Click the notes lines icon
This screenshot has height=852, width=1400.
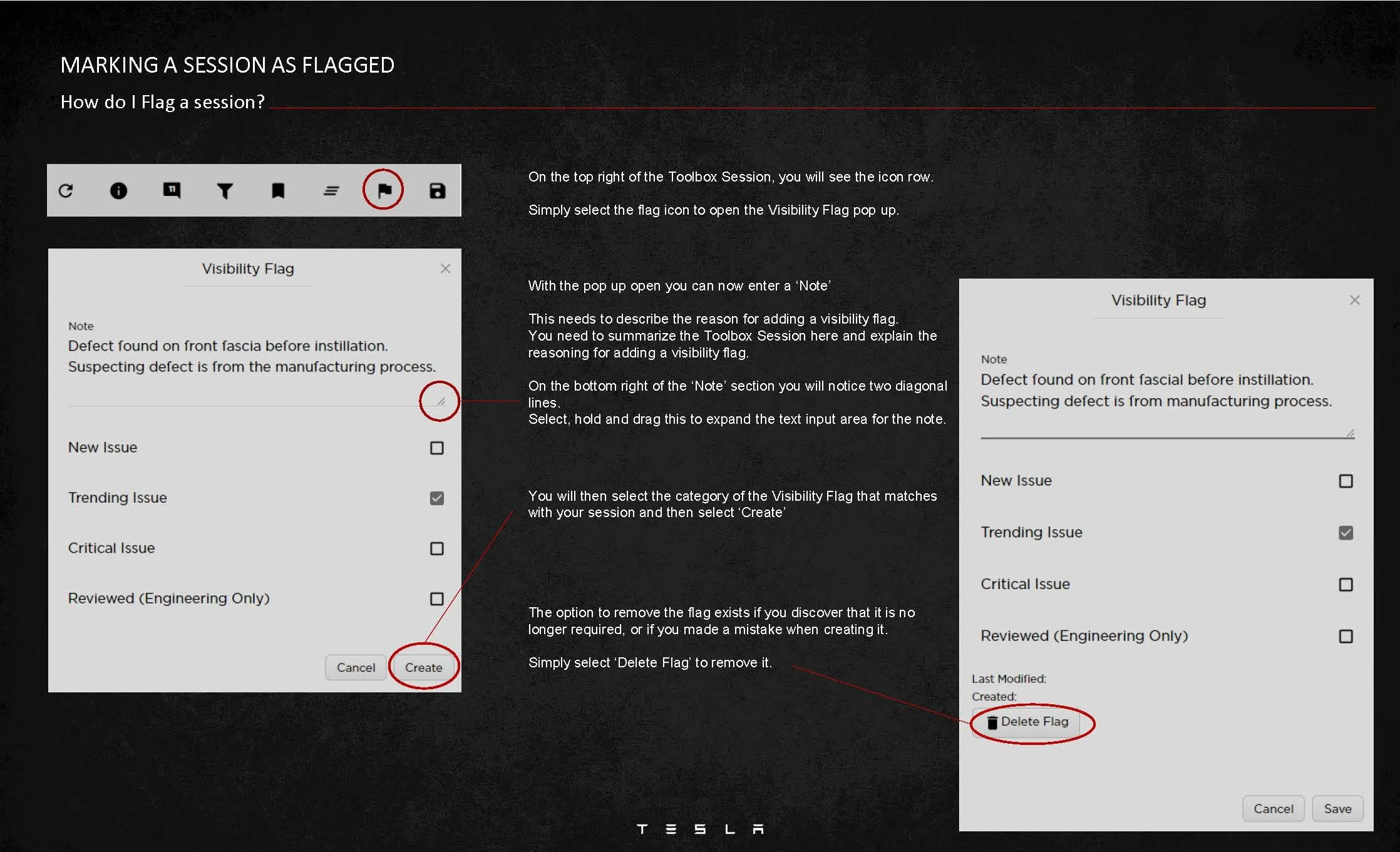[331, 190]
